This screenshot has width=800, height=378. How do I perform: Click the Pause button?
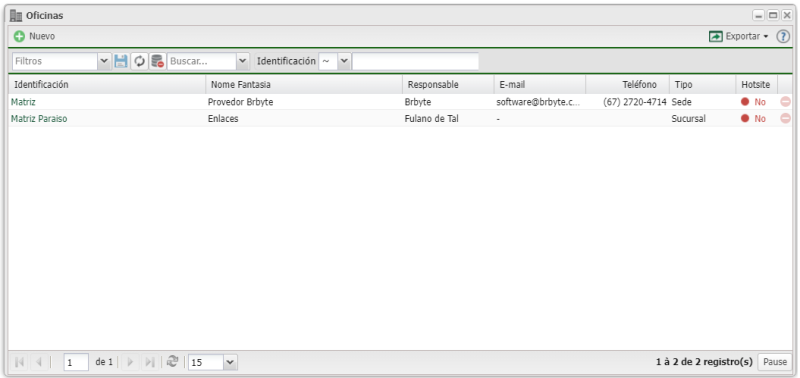[x=775, y=362]
